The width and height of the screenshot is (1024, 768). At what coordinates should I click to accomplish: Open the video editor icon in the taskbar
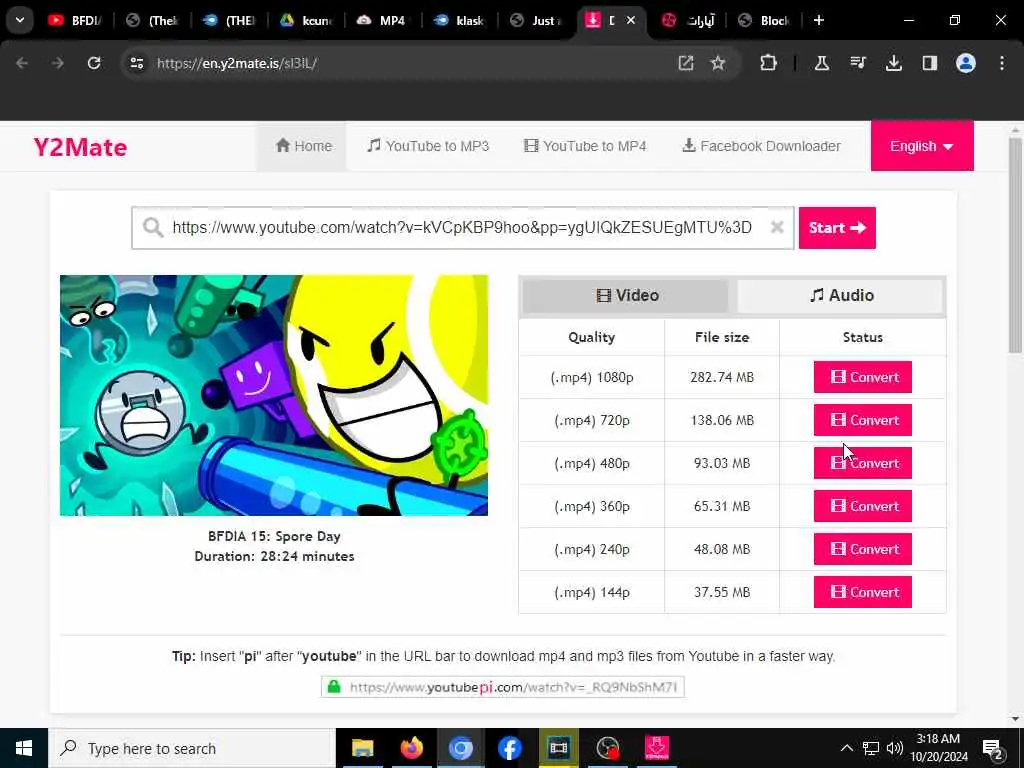[558, 748]
